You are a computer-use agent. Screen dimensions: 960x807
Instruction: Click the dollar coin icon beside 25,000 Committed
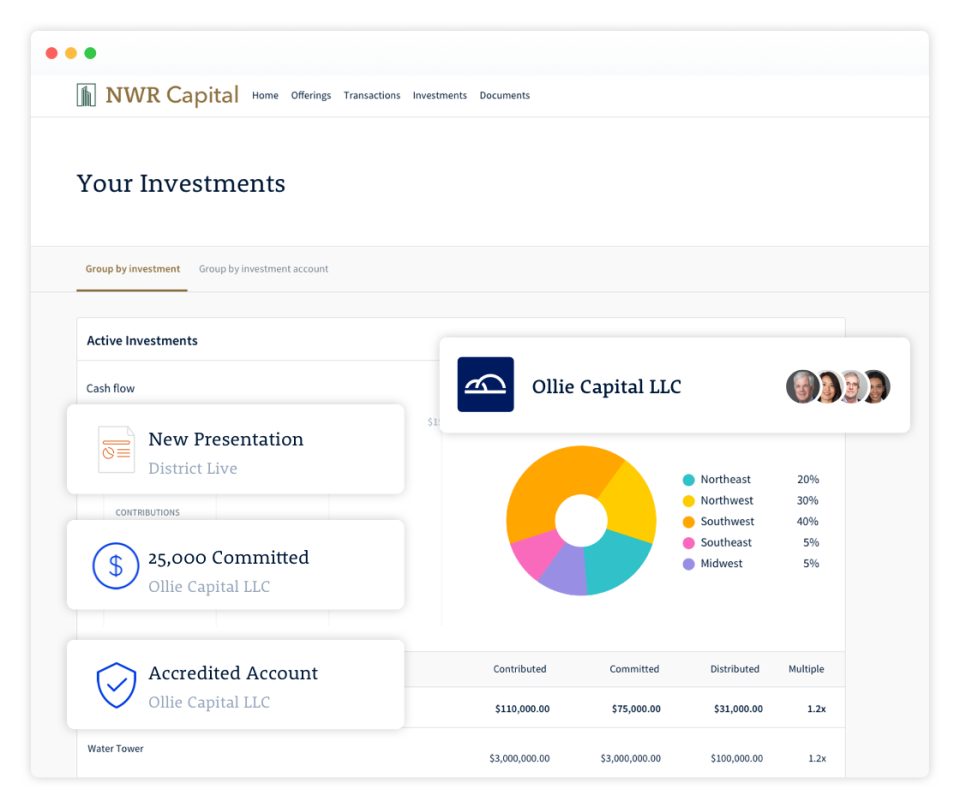tap(116, 565)
